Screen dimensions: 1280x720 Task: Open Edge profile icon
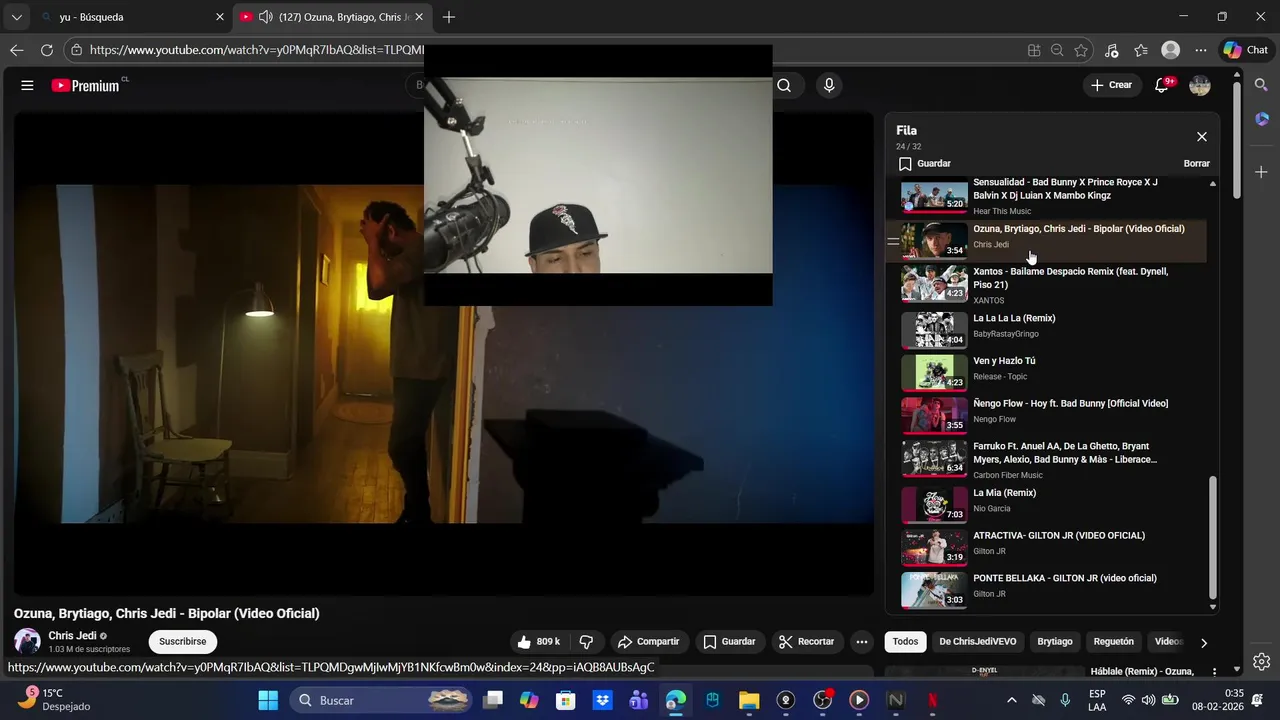(1170, 50)
